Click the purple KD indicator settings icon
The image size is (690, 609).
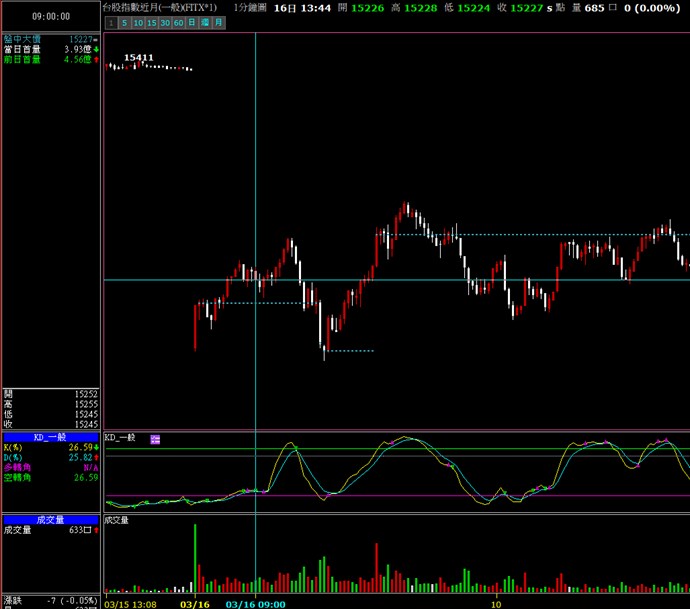coord(155,439)
